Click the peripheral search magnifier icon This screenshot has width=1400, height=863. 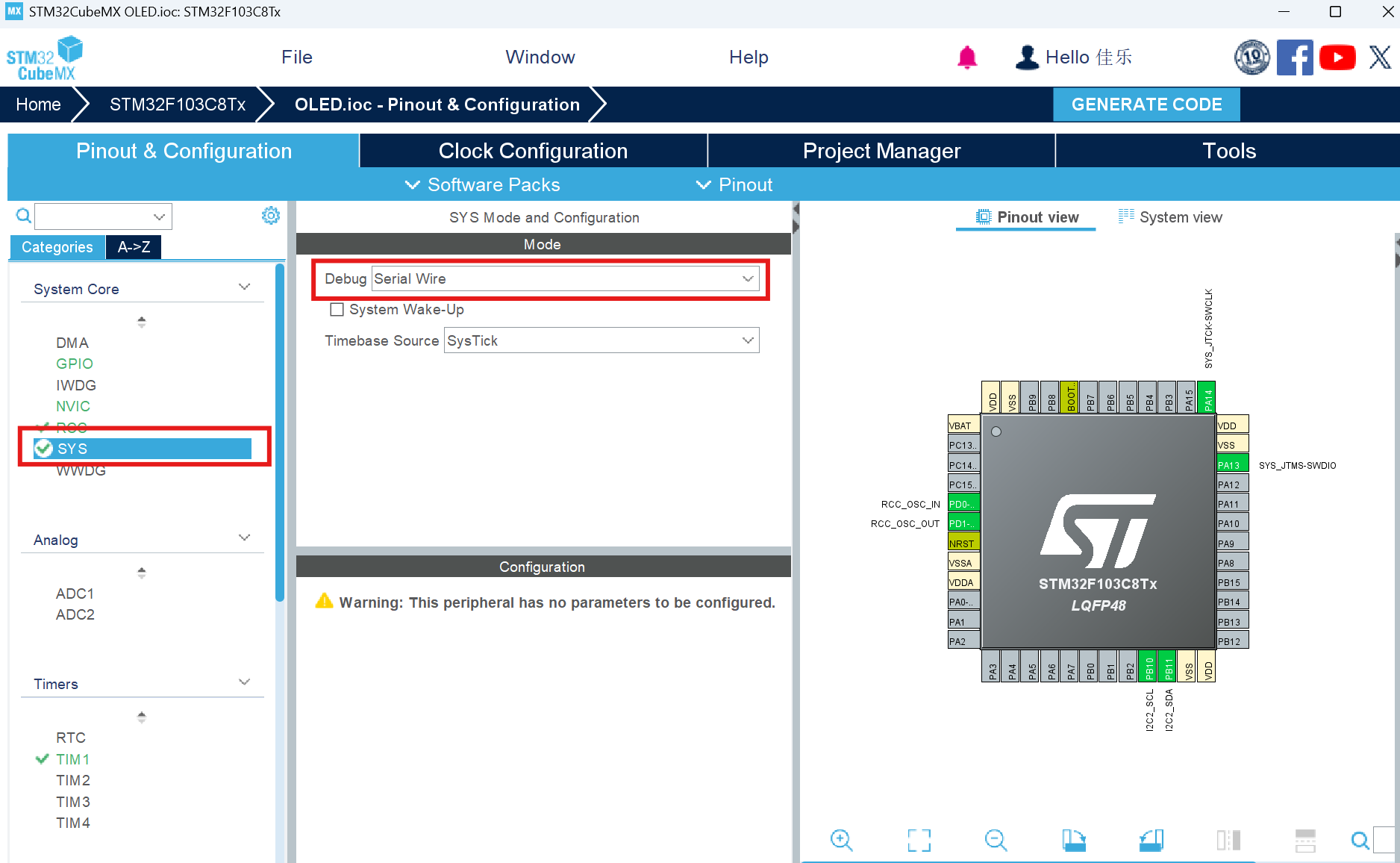pyautogui.click(x=24, y=216)
